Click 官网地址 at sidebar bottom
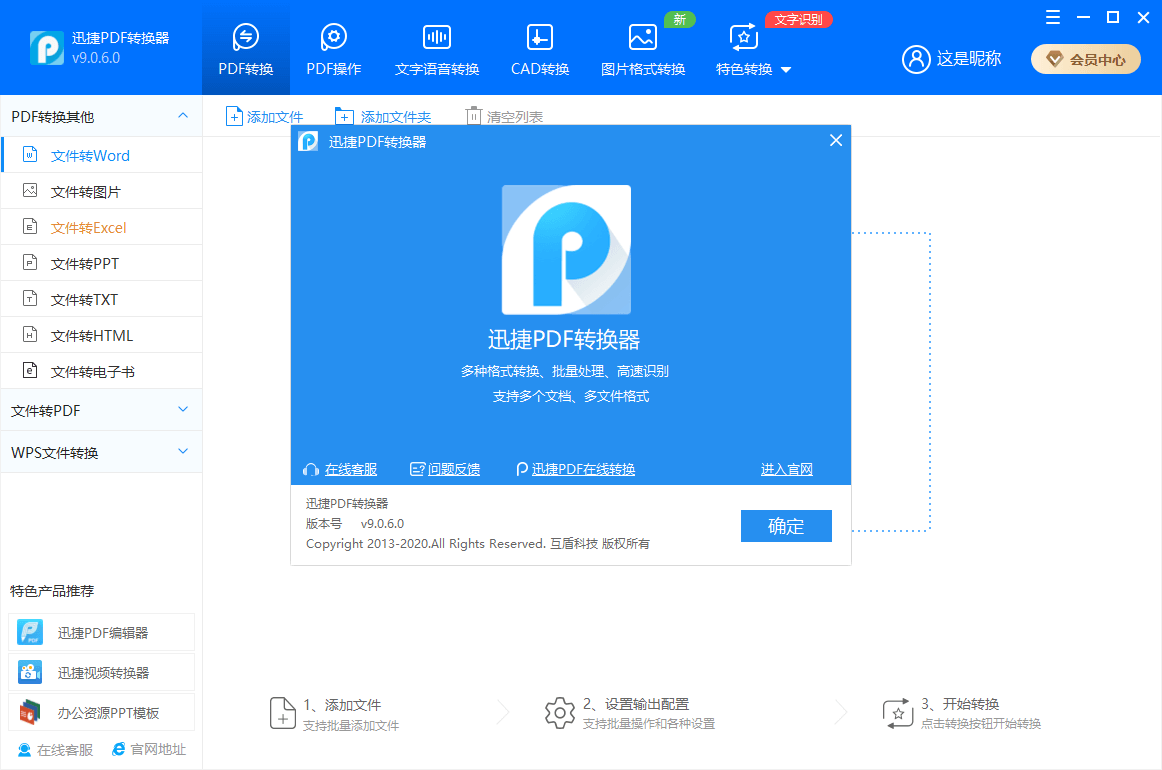Viewport: 1162px width, 770px height. 149,750
